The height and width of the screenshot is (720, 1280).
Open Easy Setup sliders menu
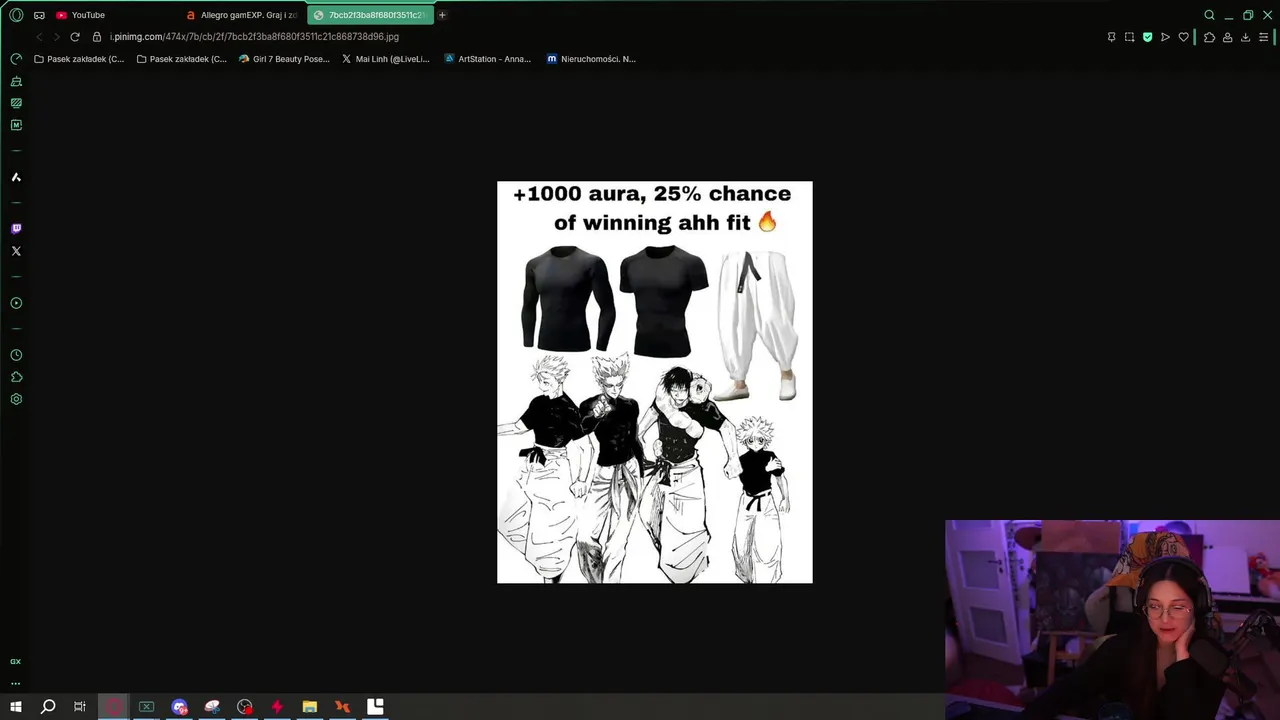tap(1264, 37)
